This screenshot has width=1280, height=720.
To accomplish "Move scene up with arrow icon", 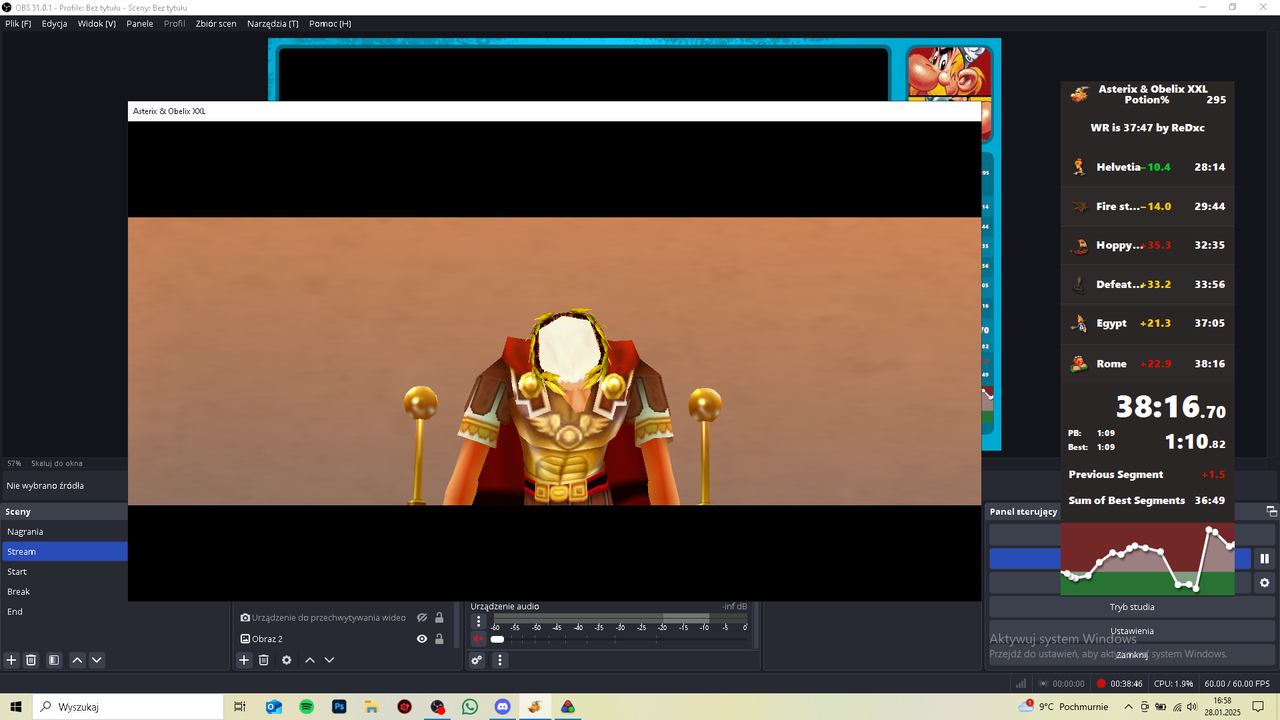I will point(77,660).
